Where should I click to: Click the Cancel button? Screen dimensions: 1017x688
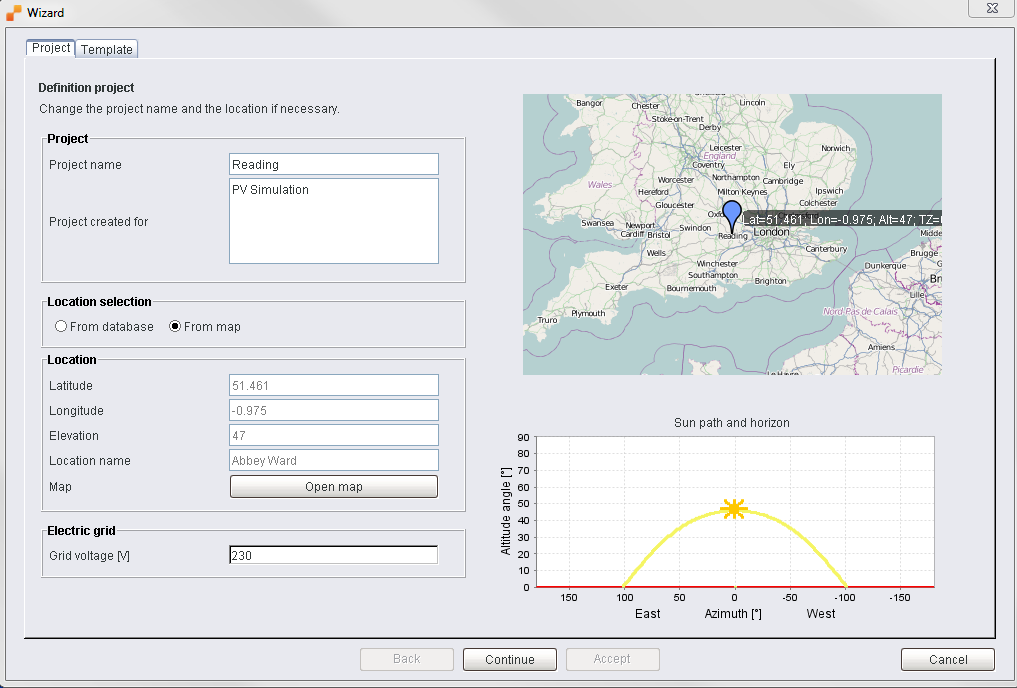click(x=947, y=659)
